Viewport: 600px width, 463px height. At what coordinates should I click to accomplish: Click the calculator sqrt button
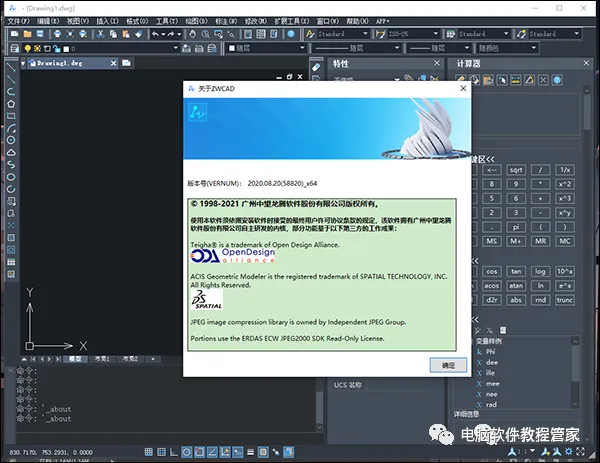pos(516,170)
